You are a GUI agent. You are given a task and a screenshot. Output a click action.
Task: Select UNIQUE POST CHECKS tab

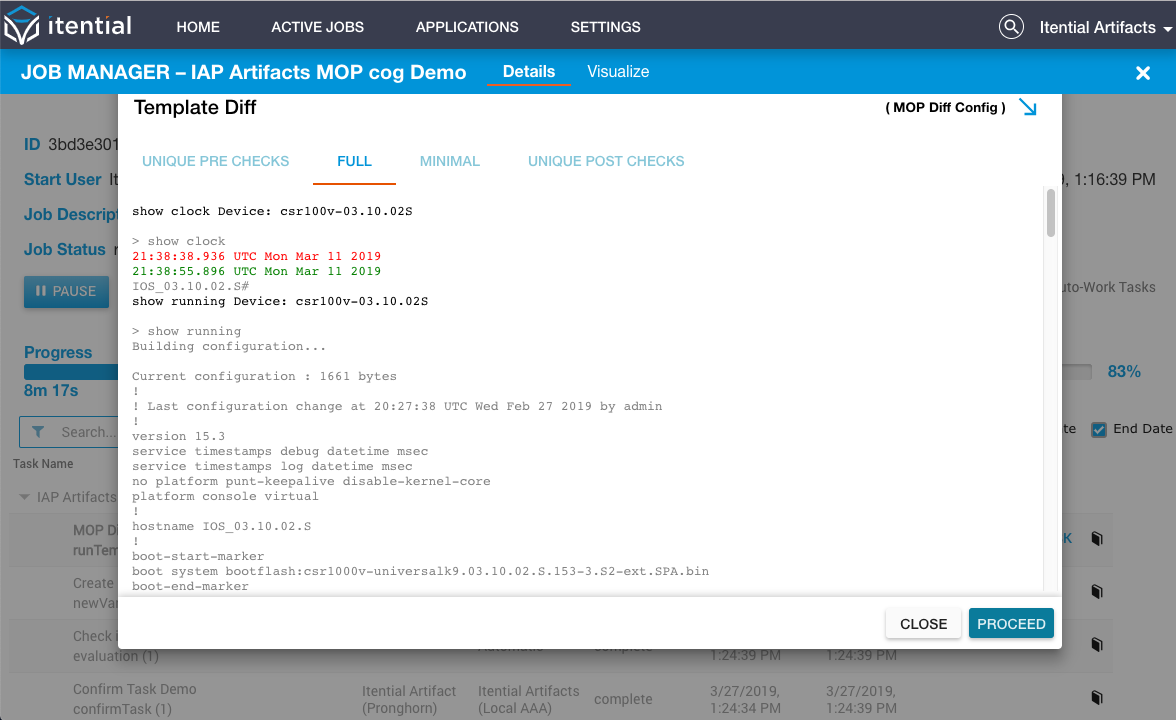coord(606,161)
